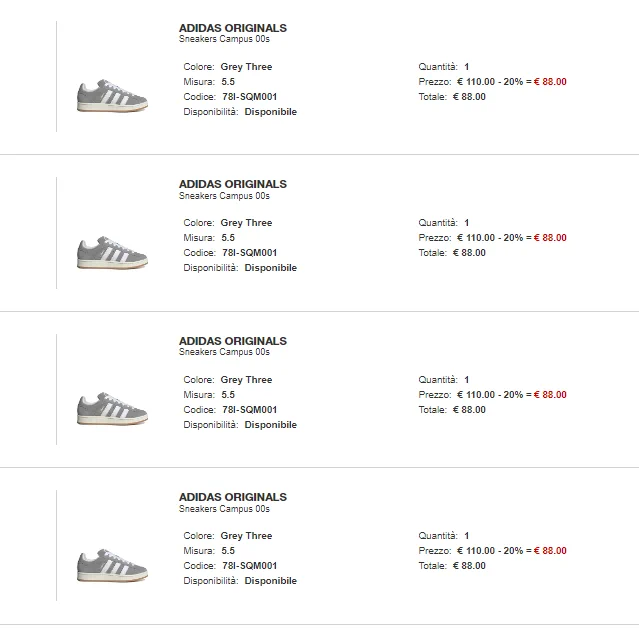The height and width of the screenshot is (631, 639).
Task: Click last item's code 78I-SQM001
Action: pos(249,566)
